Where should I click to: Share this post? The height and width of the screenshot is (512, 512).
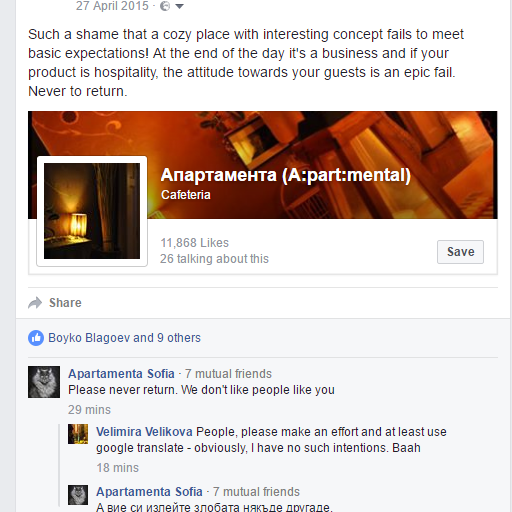coord(65,303)
